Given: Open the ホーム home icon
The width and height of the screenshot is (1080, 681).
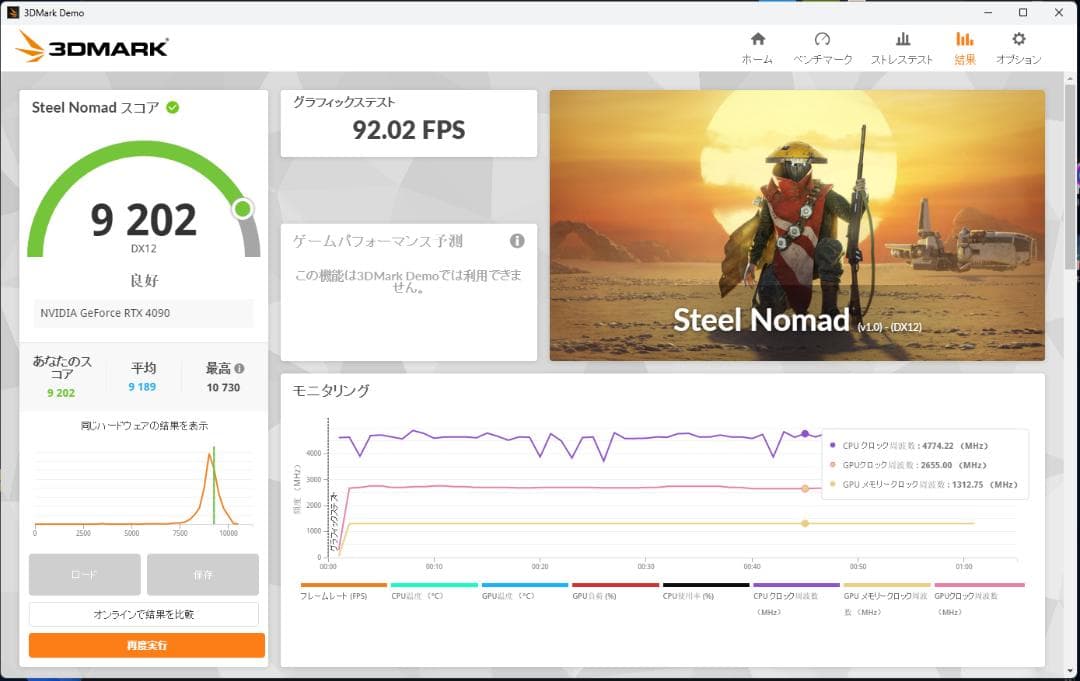Looking at the screenshot, I should [757, 45].
